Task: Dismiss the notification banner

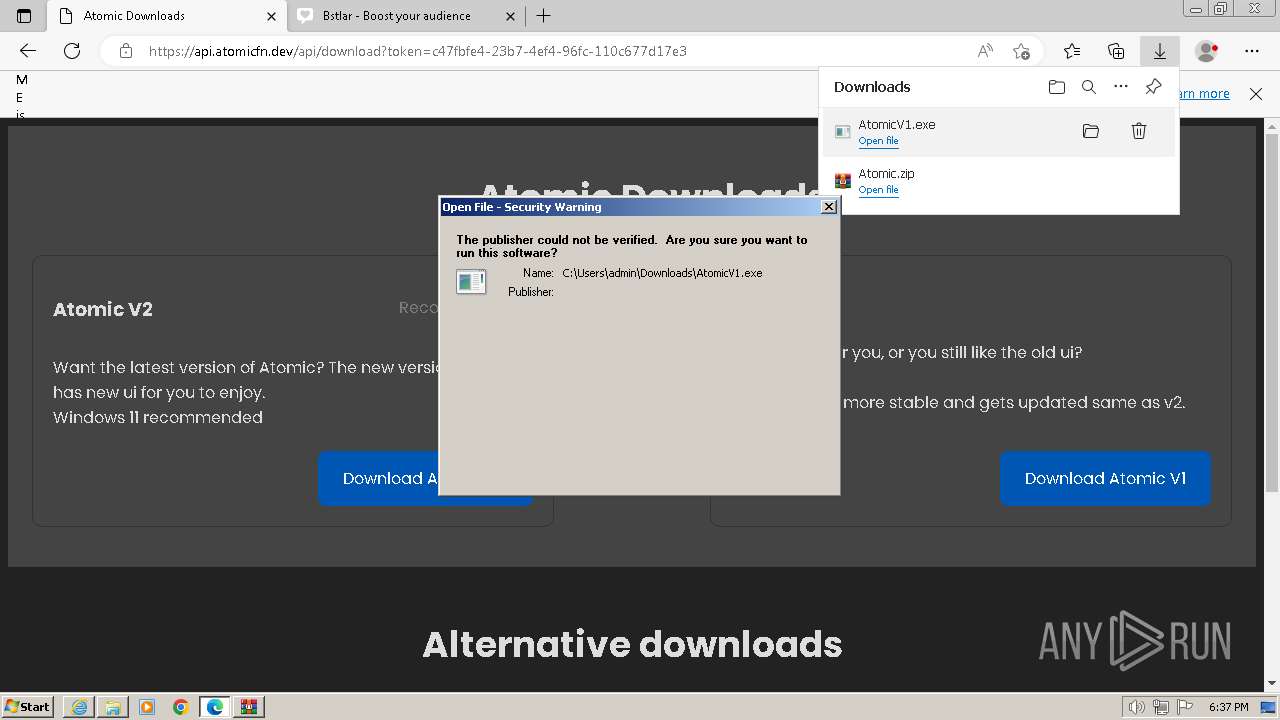Action: pos(1256,93)
